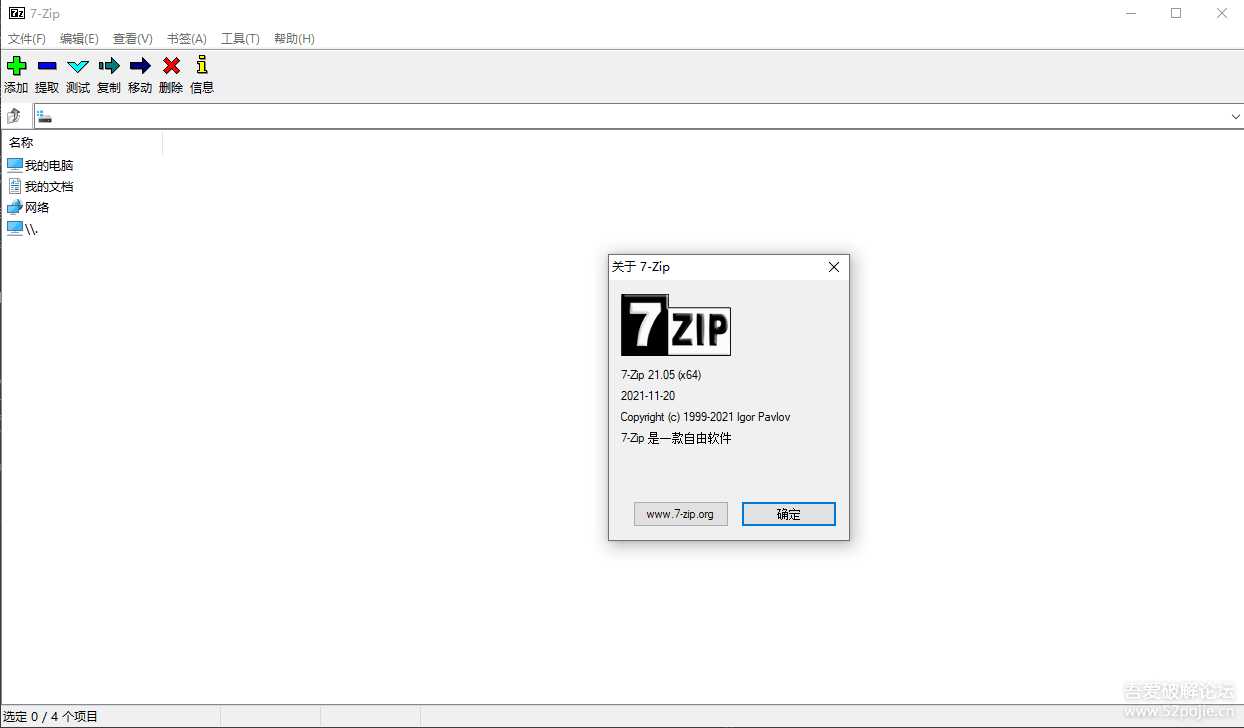The height and width of the screenshot is (728, 1244).
Task: Select the 网络 entry in the sidebar
Action: [x=35, y=207]
